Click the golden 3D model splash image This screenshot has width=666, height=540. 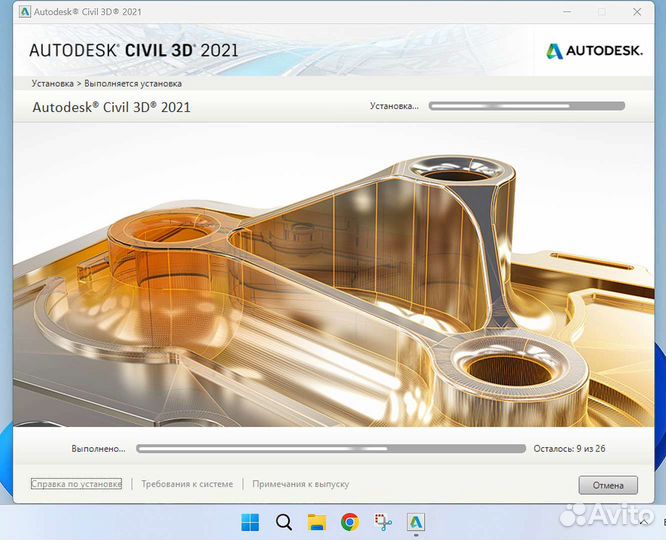pos(330,280)
